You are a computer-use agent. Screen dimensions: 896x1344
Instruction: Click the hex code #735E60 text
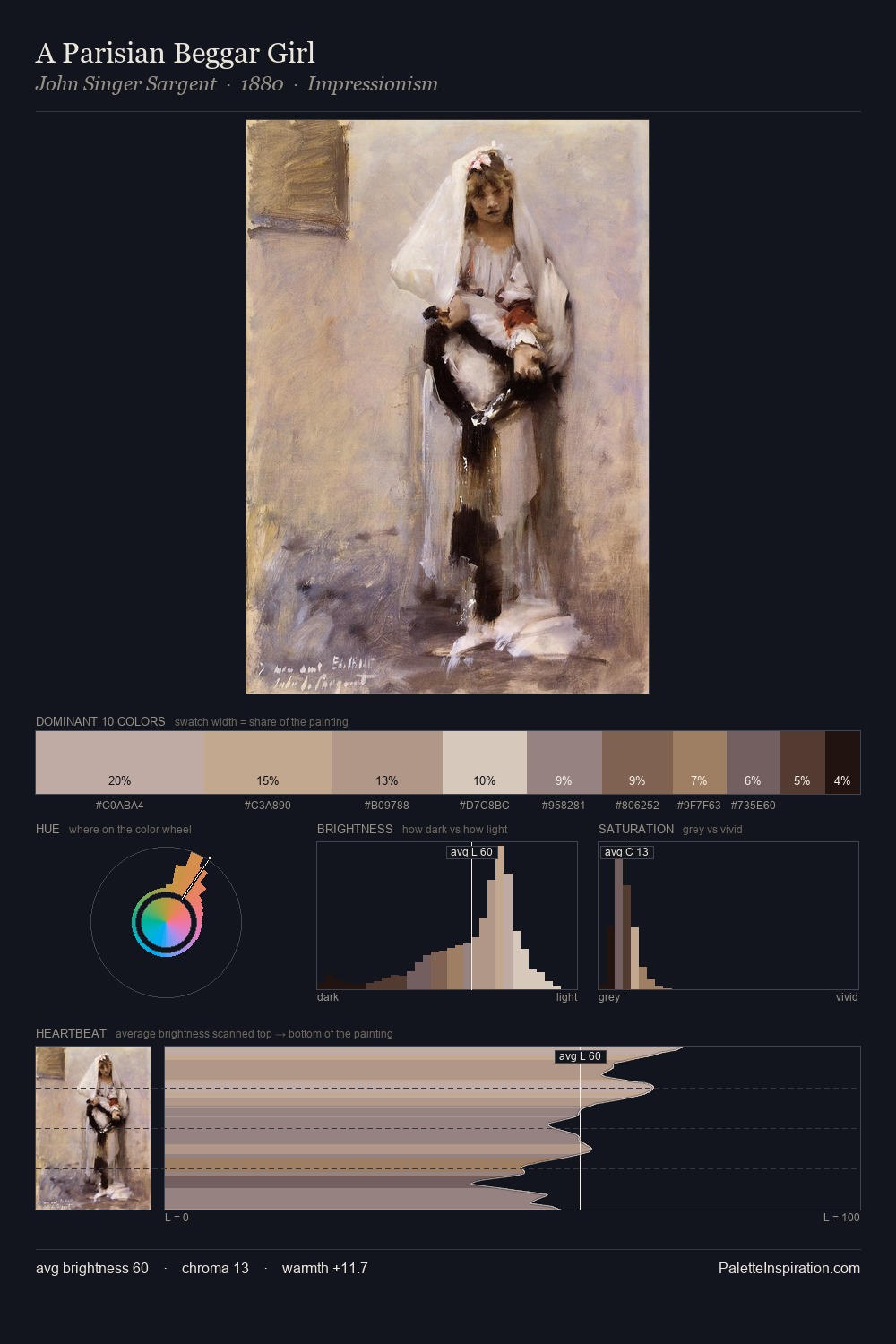[x=754, y=805]
